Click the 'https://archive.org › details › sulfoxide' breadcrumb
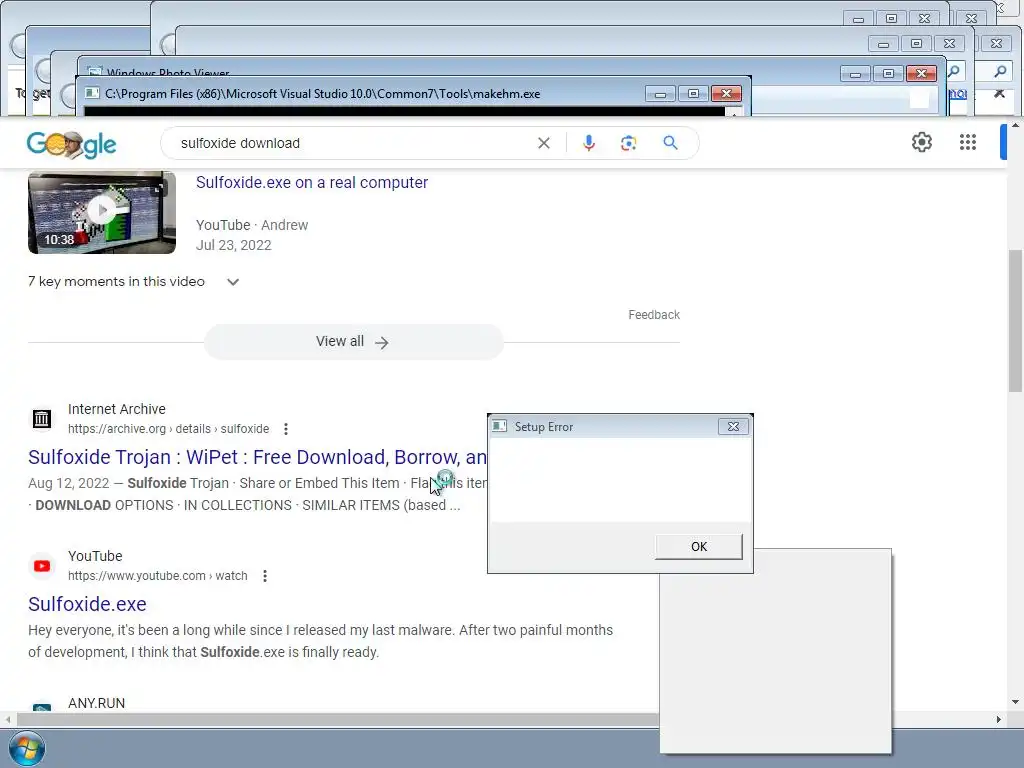The image size is (1024, 768). click(168, 429)
